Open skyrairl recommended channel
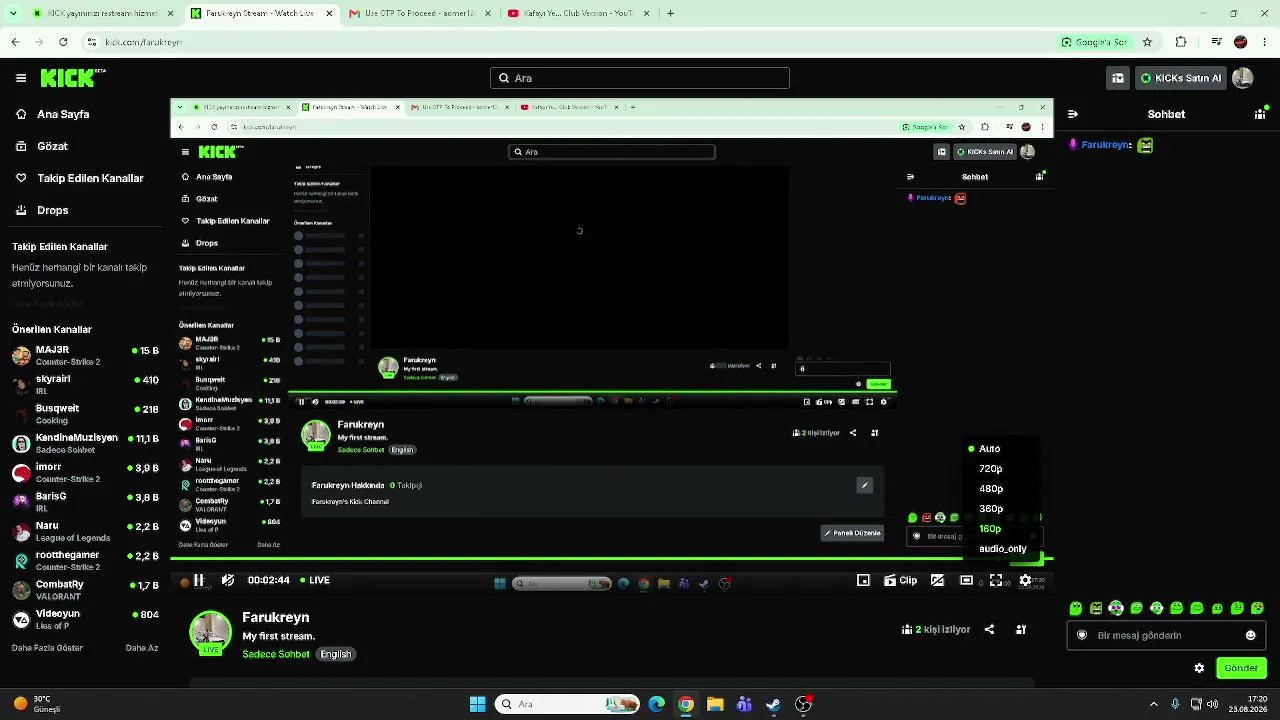The height and width of the screenshot is (720, 1280). click(x=85, y=385)
